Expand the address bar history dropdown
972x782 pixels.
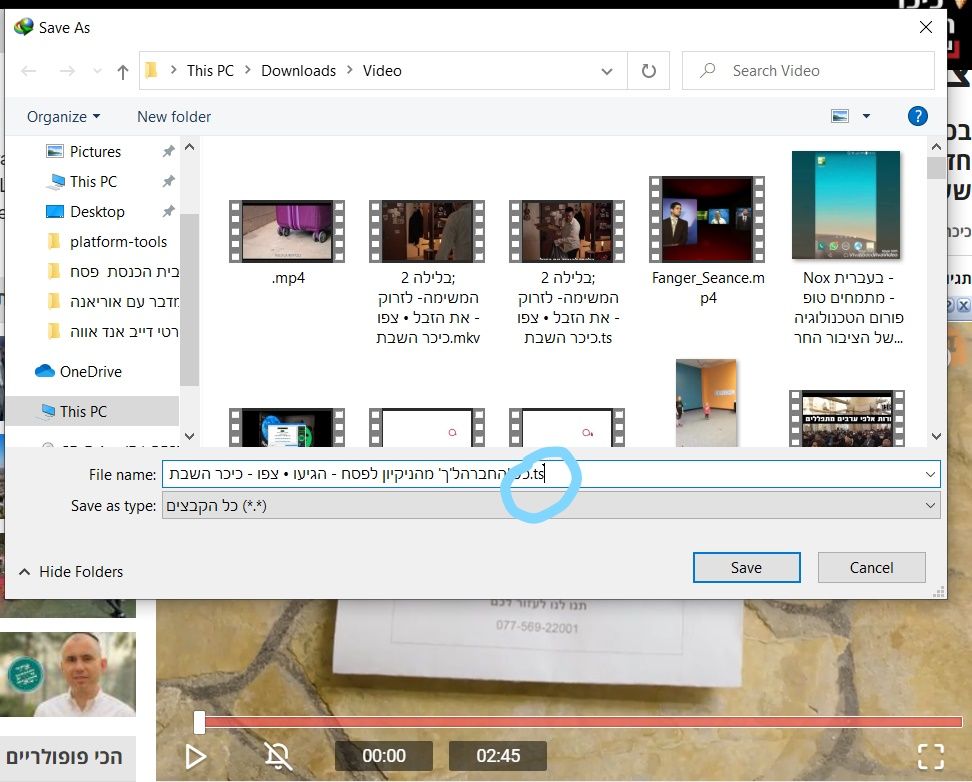607,71
